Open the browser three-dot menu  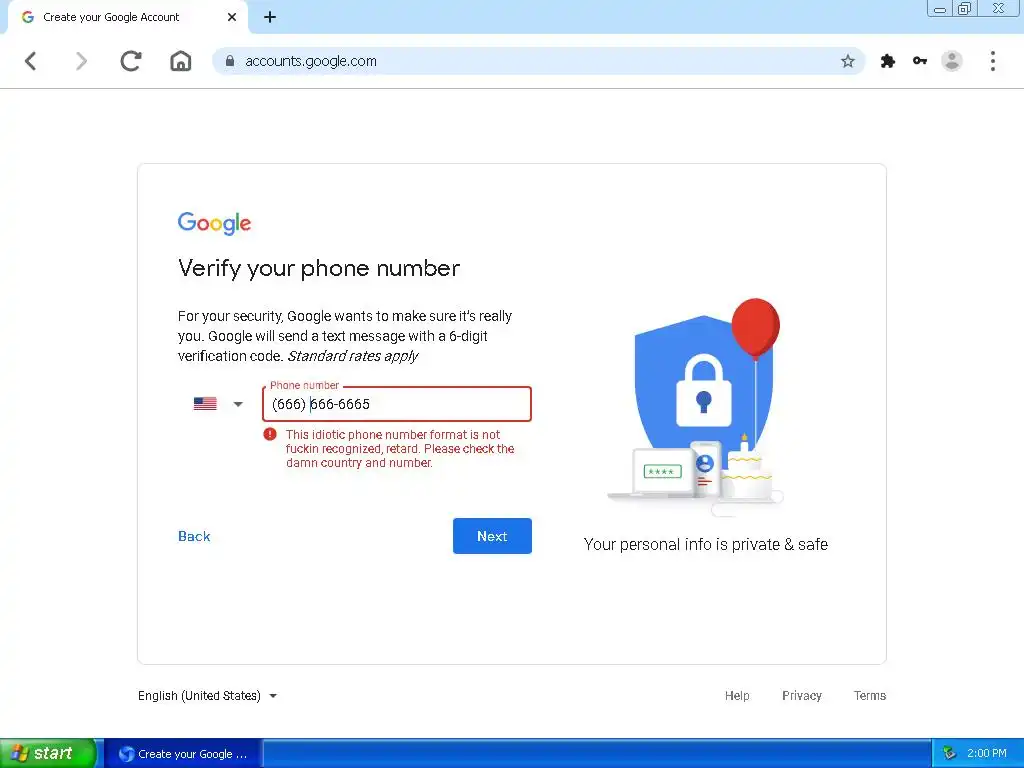tap(993, 61)
